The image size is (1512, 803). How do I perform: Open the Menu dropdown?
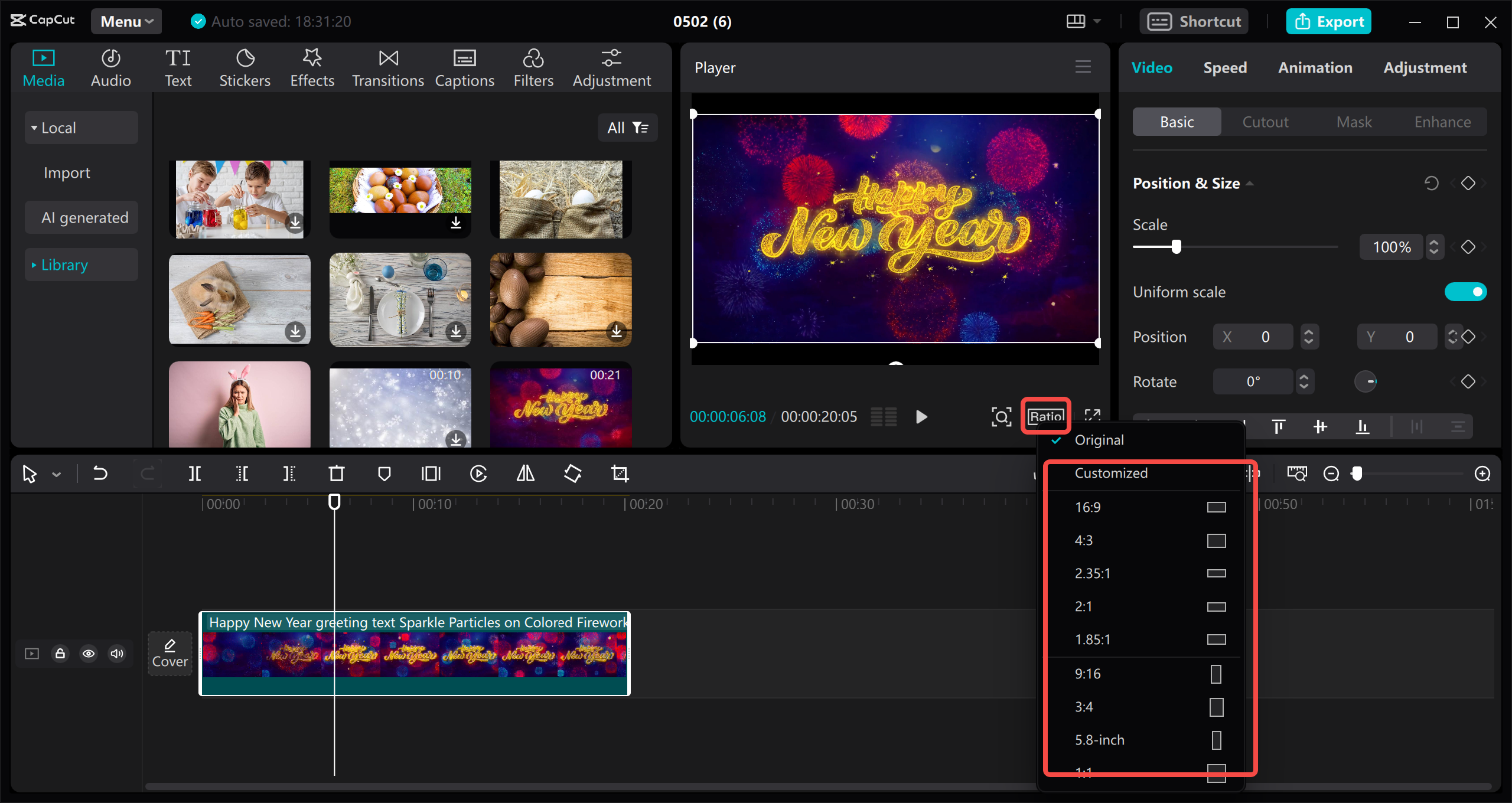[126, 22]
